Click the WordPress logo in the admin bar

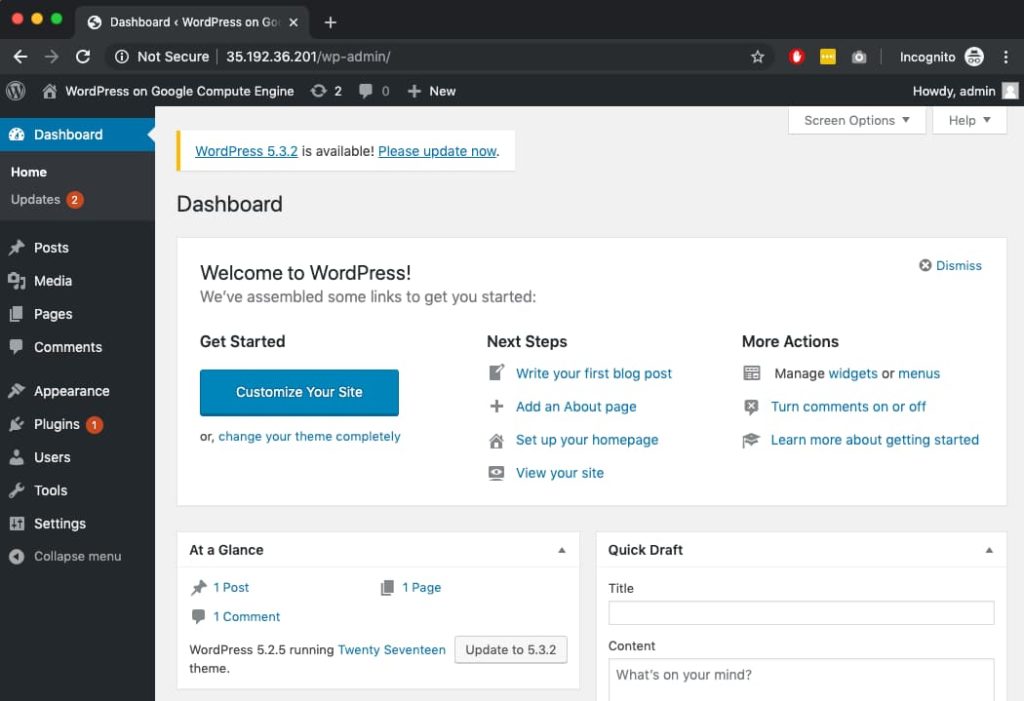click(15, 90)
